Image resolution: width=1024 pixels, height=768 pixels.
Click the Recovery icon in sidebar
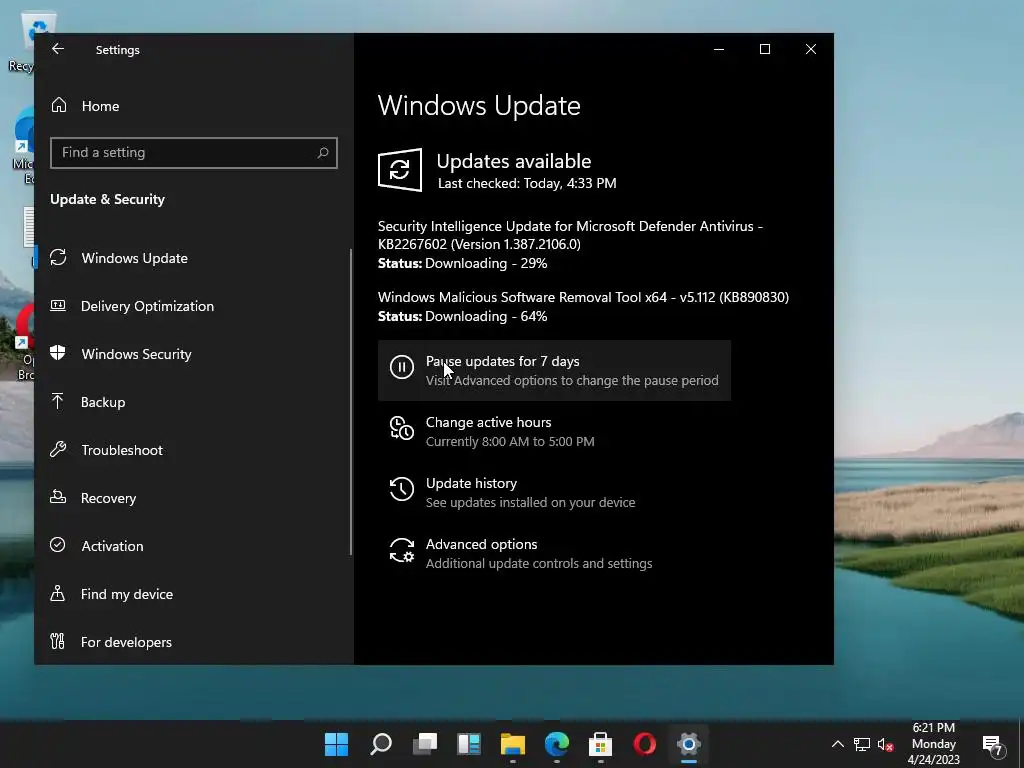(58, 497)
